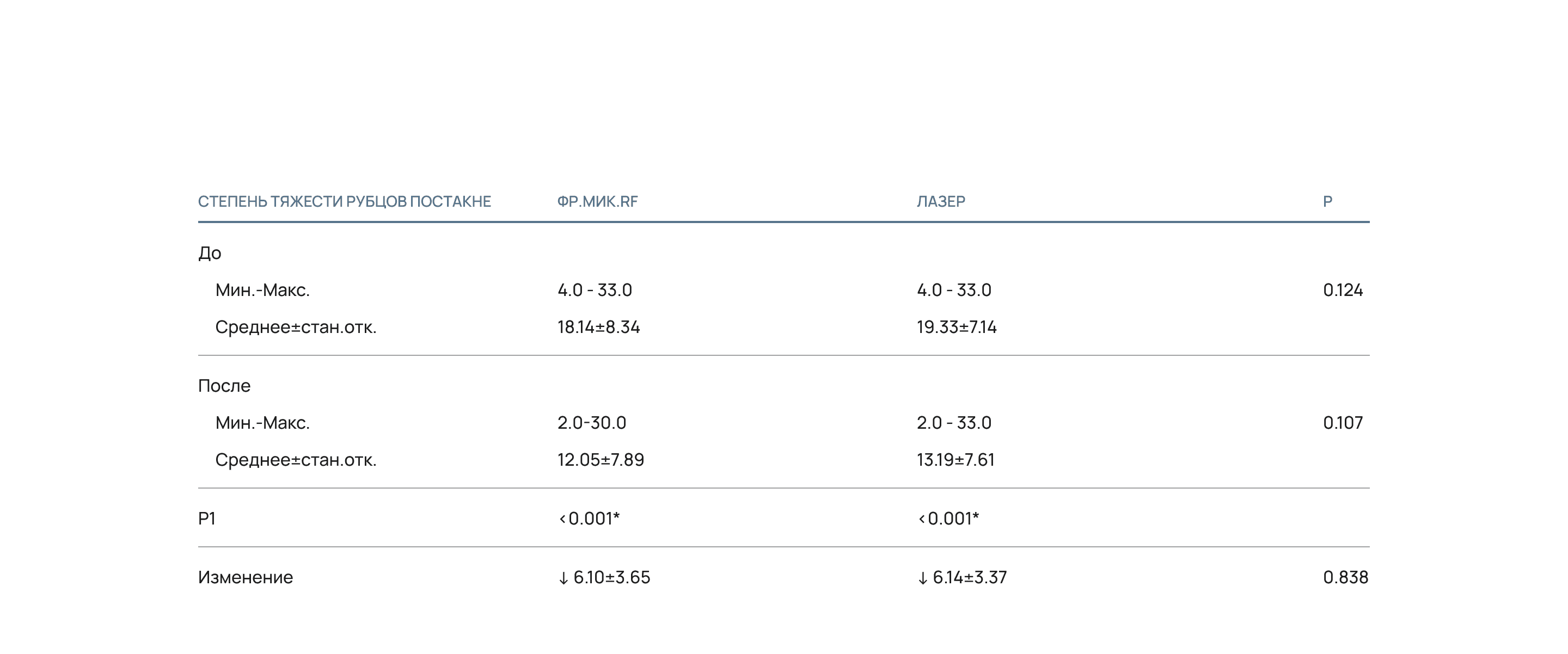
Task: Click the 'После' row label
Action: 224,386
